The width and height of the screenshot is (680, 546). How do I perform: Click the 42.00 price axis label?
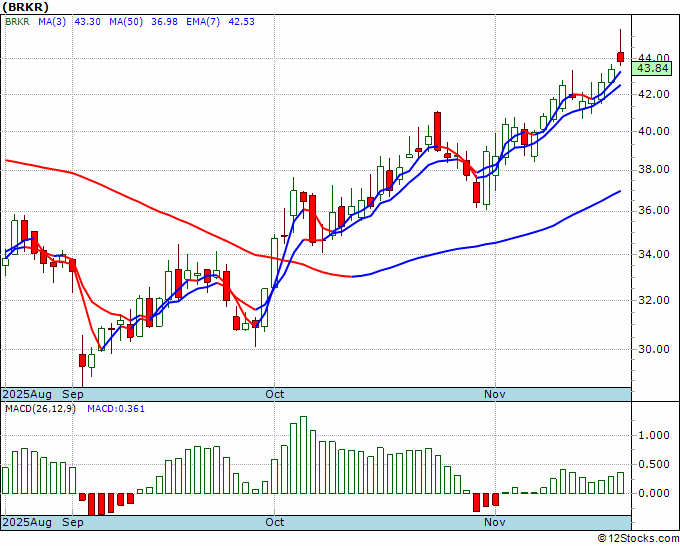point(654,94)
